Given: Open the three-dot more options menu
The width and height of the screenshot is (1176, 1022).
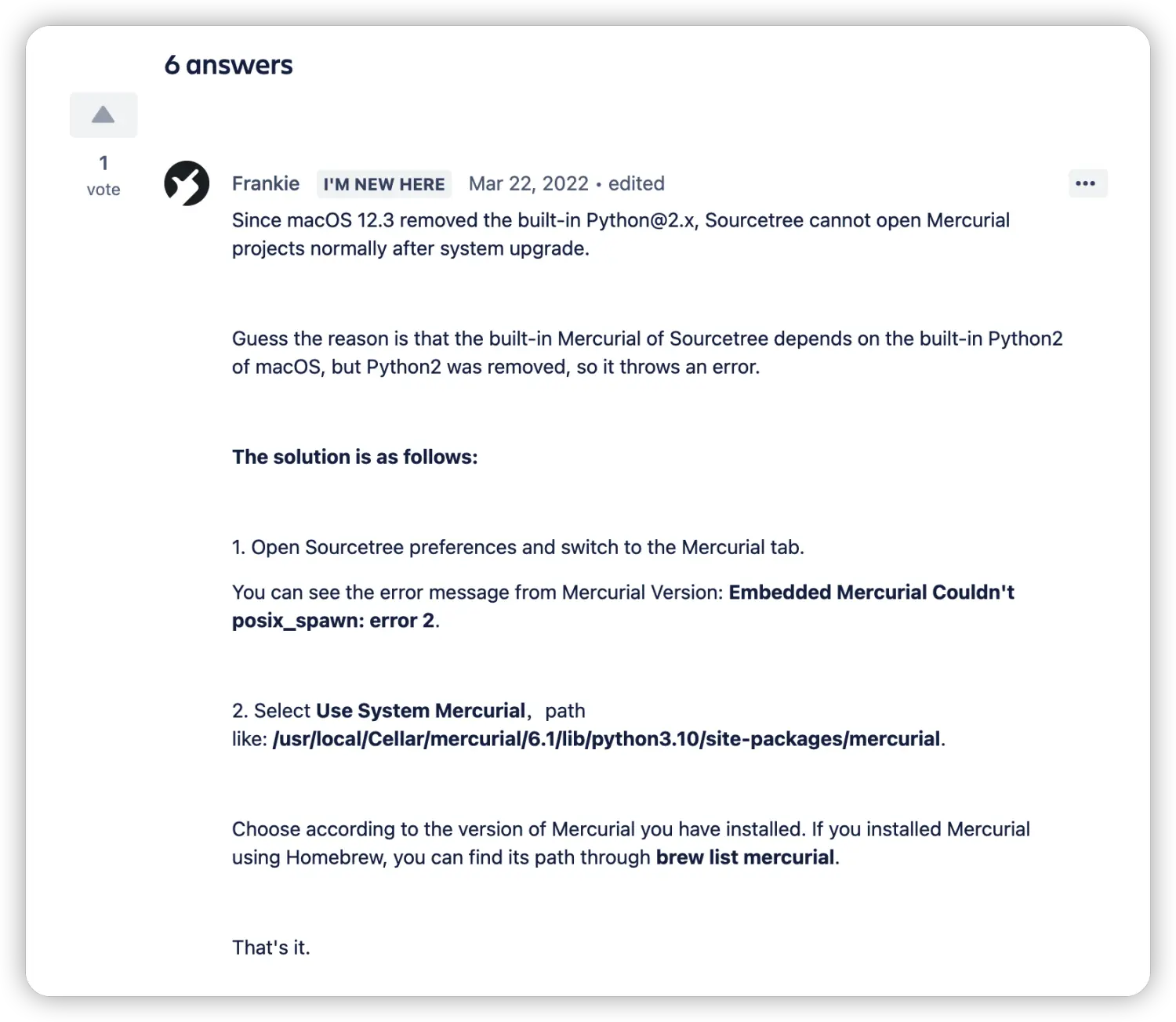Looking at the screenshot, I should tap(1087, 183).
